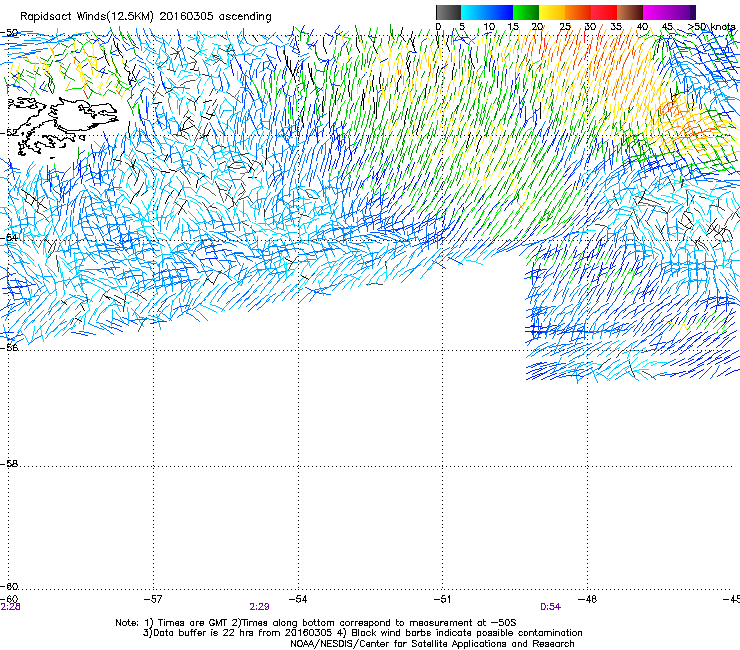Screen dimensions: 740x650
Task: Click legend value '30' under color bar
Action: (590, 27)
